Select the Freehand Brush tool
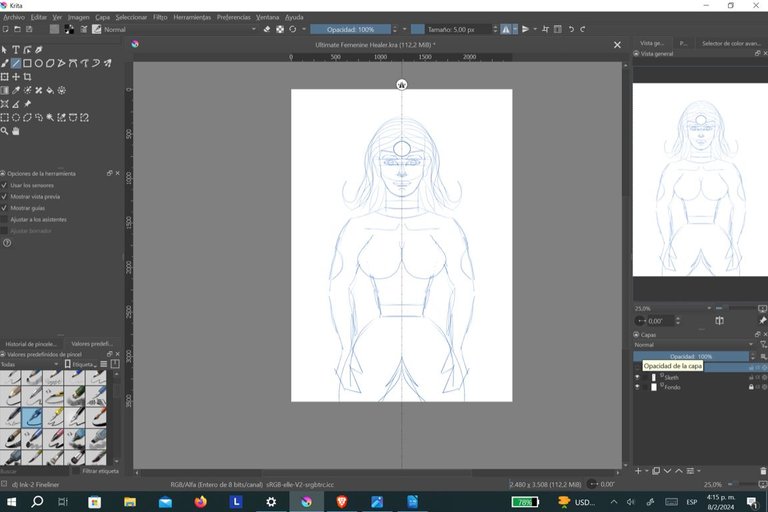 (4, 63)
